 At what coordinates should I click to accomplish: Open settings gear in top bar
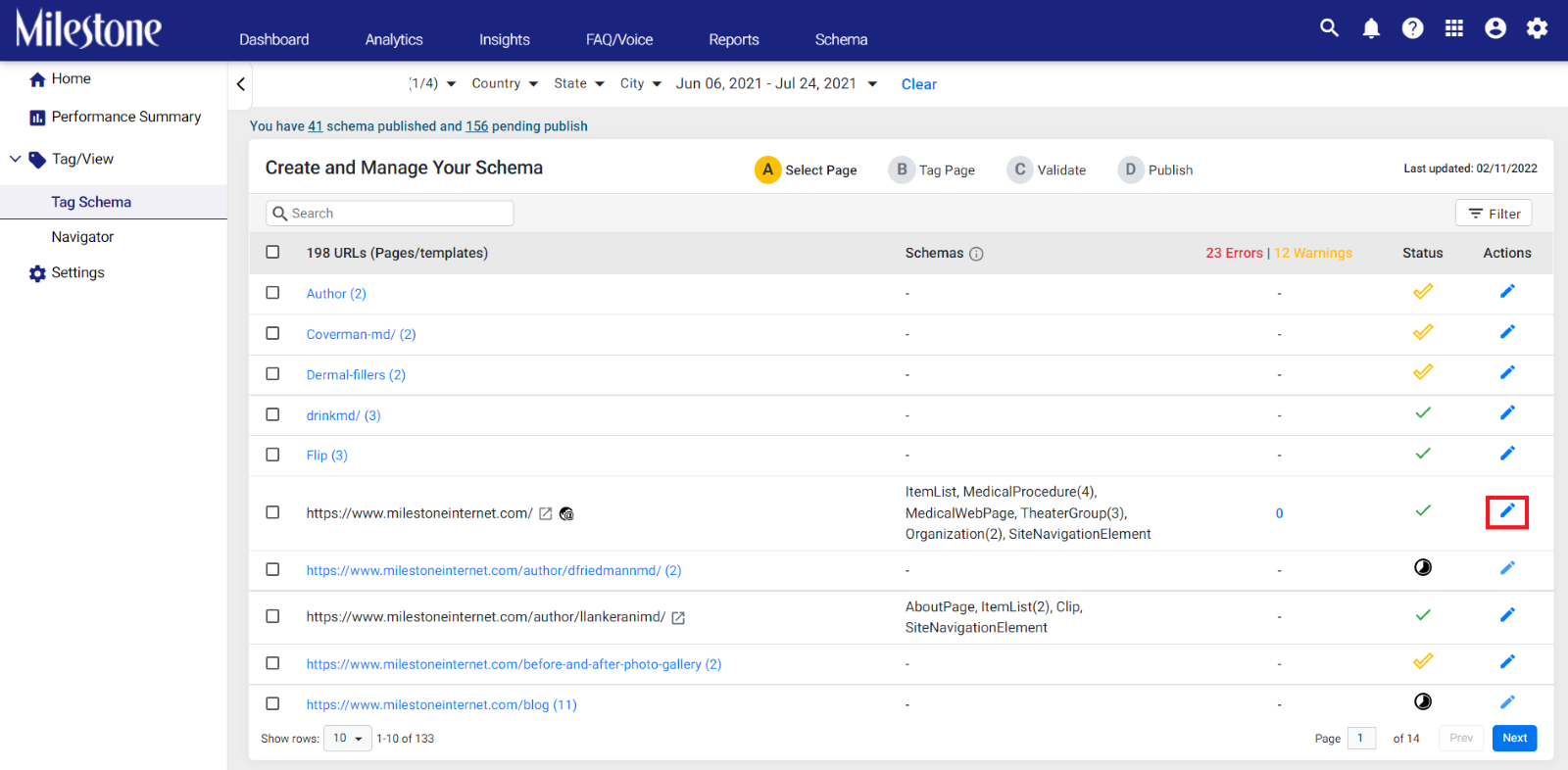pyautogui.click(x=1537, y=28)
